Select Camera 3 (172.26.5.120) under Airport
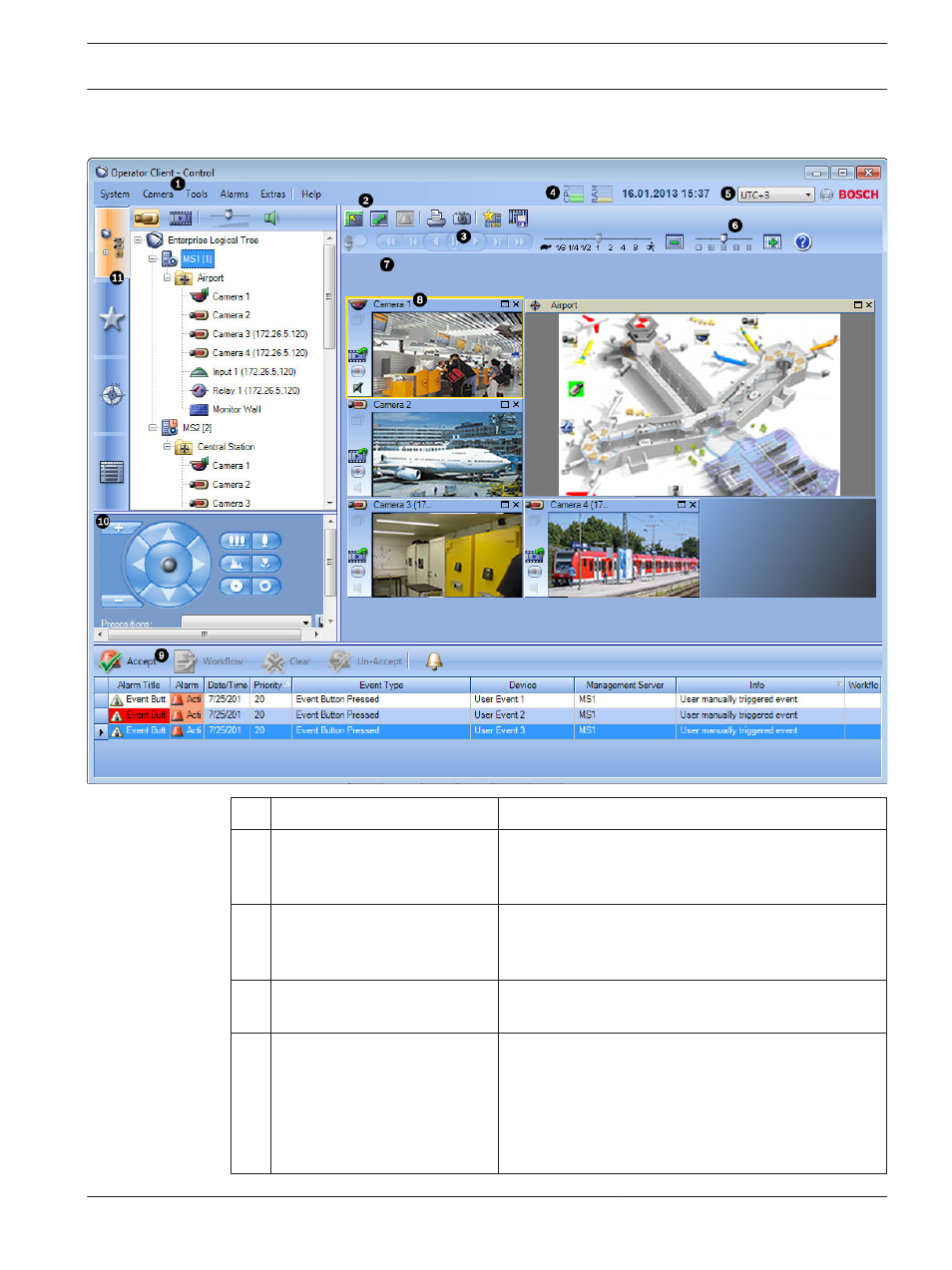The height and width of the screenshot is (1270, 952). click(x=259, y=334)
